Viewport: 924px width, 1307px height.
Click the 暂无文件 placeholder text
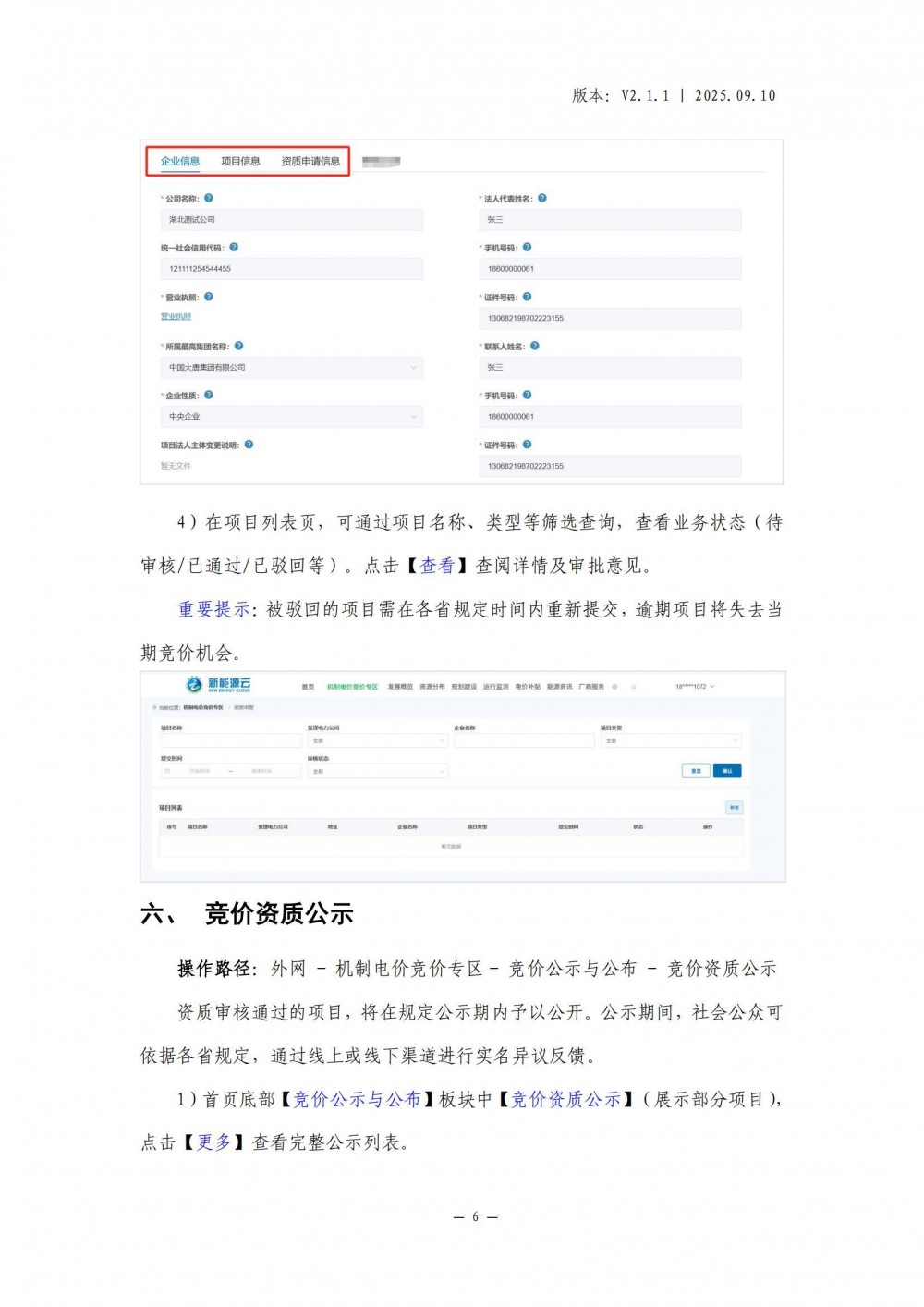pyautogui.click(x=176, y=466)
